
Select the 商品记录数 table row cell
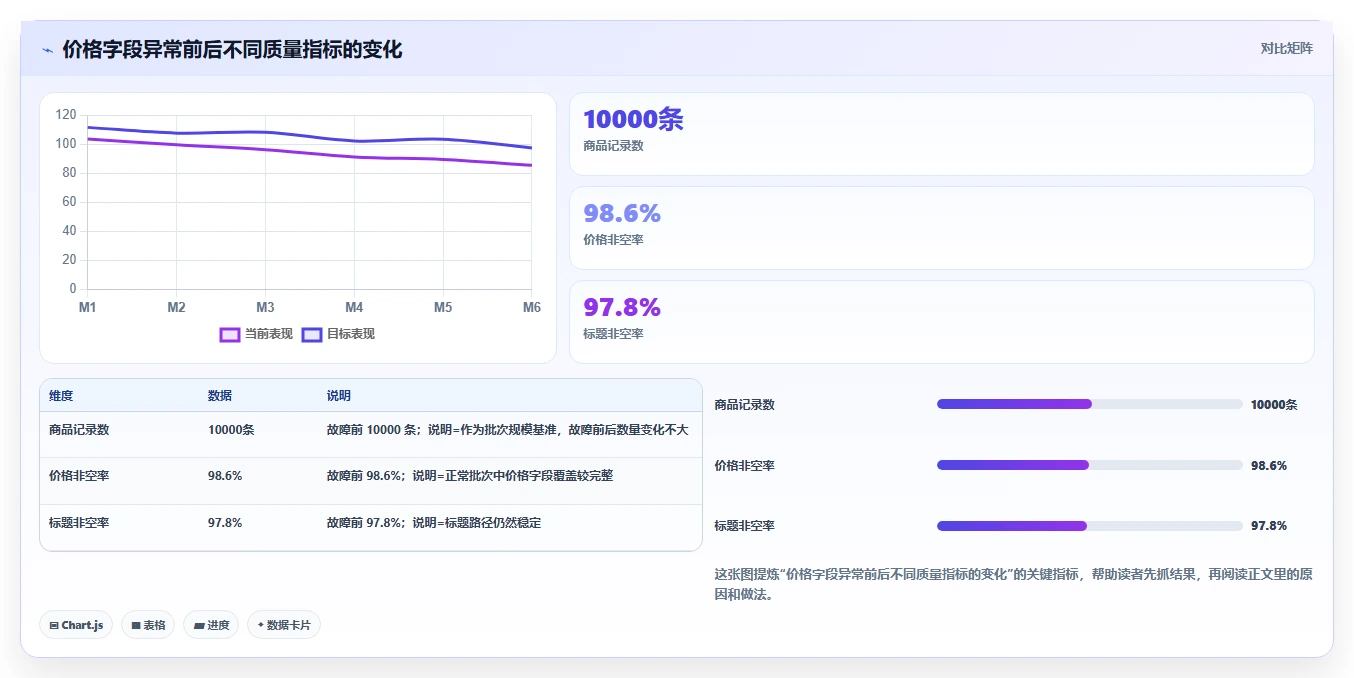(79, 429)
